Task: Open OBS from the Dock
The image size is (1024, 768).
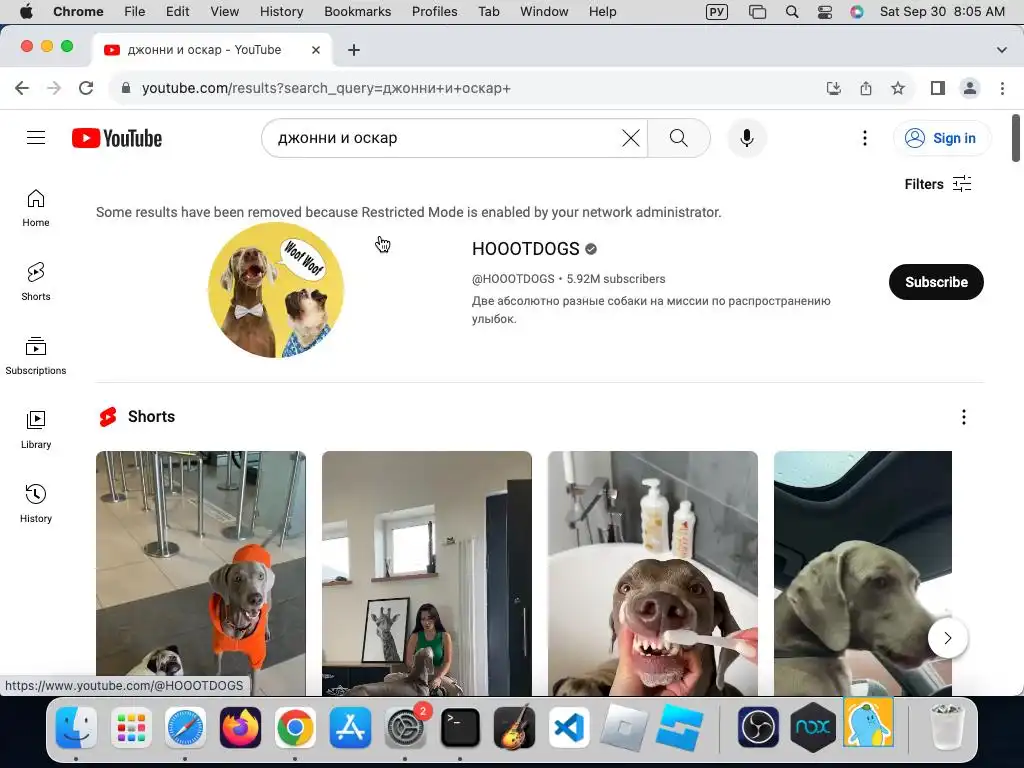Action: [x=758, y=727]
